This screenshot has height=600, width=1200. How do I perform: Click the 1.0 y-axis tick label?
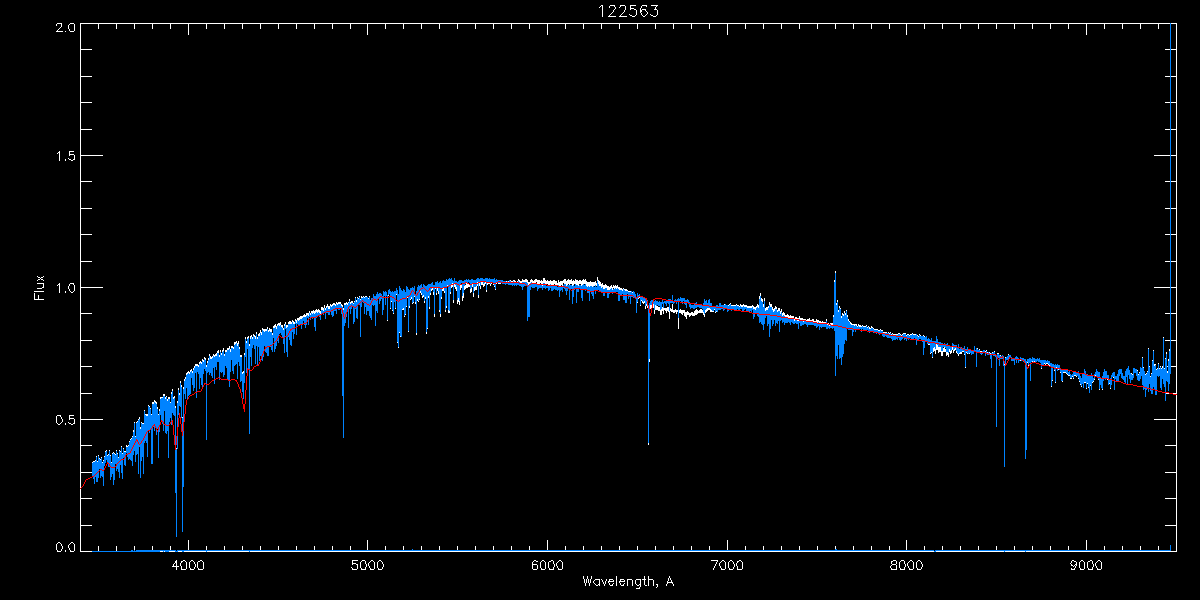[x=65, y=288]
